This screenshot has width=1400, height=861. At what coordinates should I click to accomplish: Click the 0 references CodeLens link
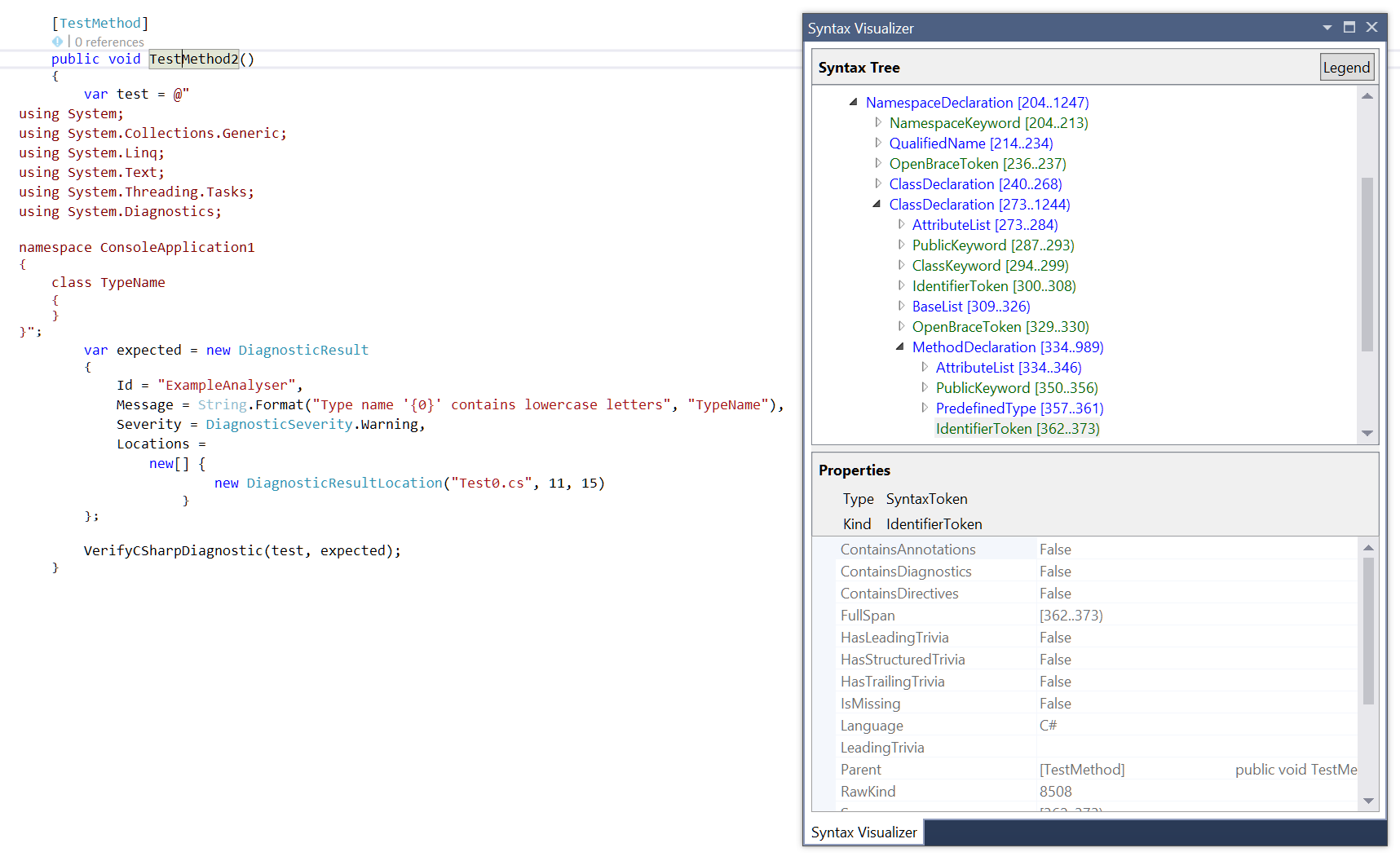point(109,42)
